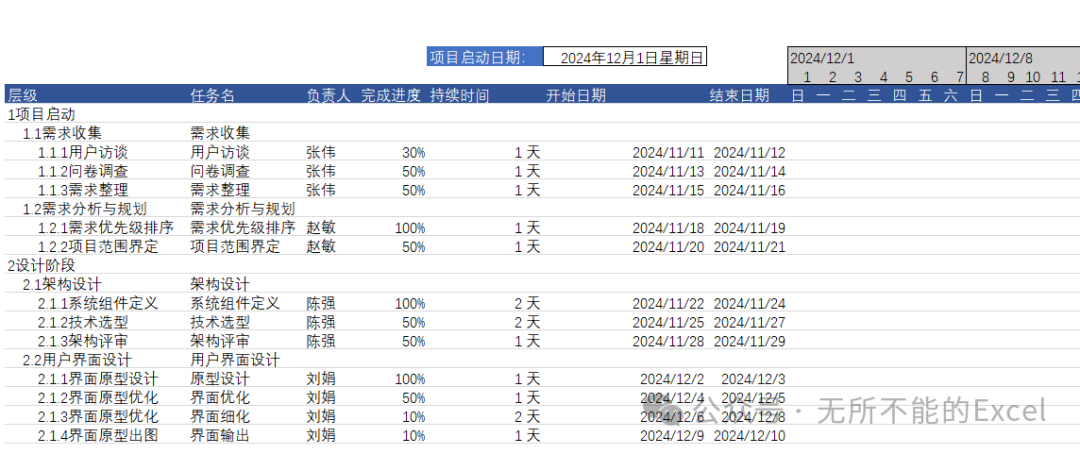1080x454 pixels.
Task: Click the 2.2用户界面设计 level cell
Action: pos(77,360)
